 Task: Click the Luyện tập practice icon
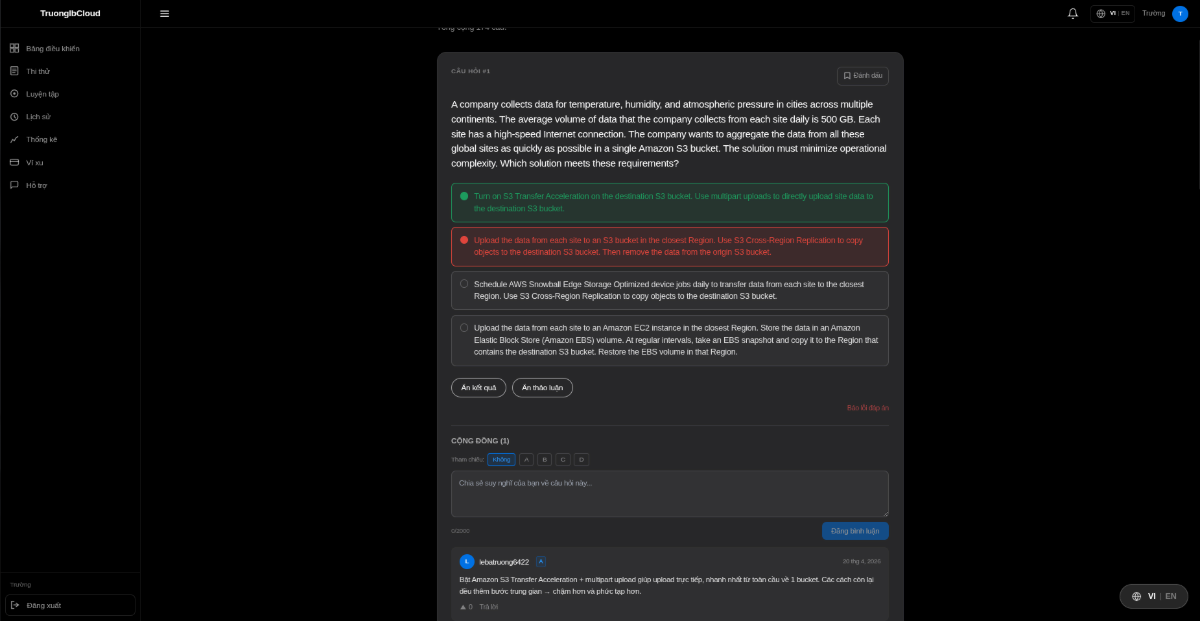click(14, 94)
